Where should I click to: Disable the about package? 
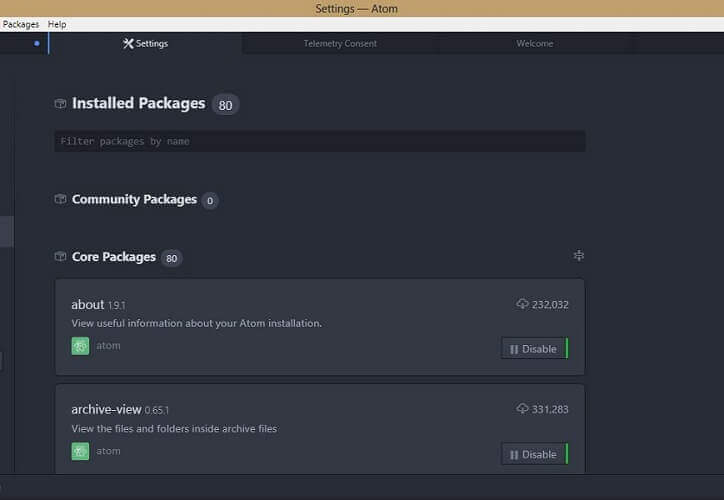pyautogui.click(x=535, y=349)
